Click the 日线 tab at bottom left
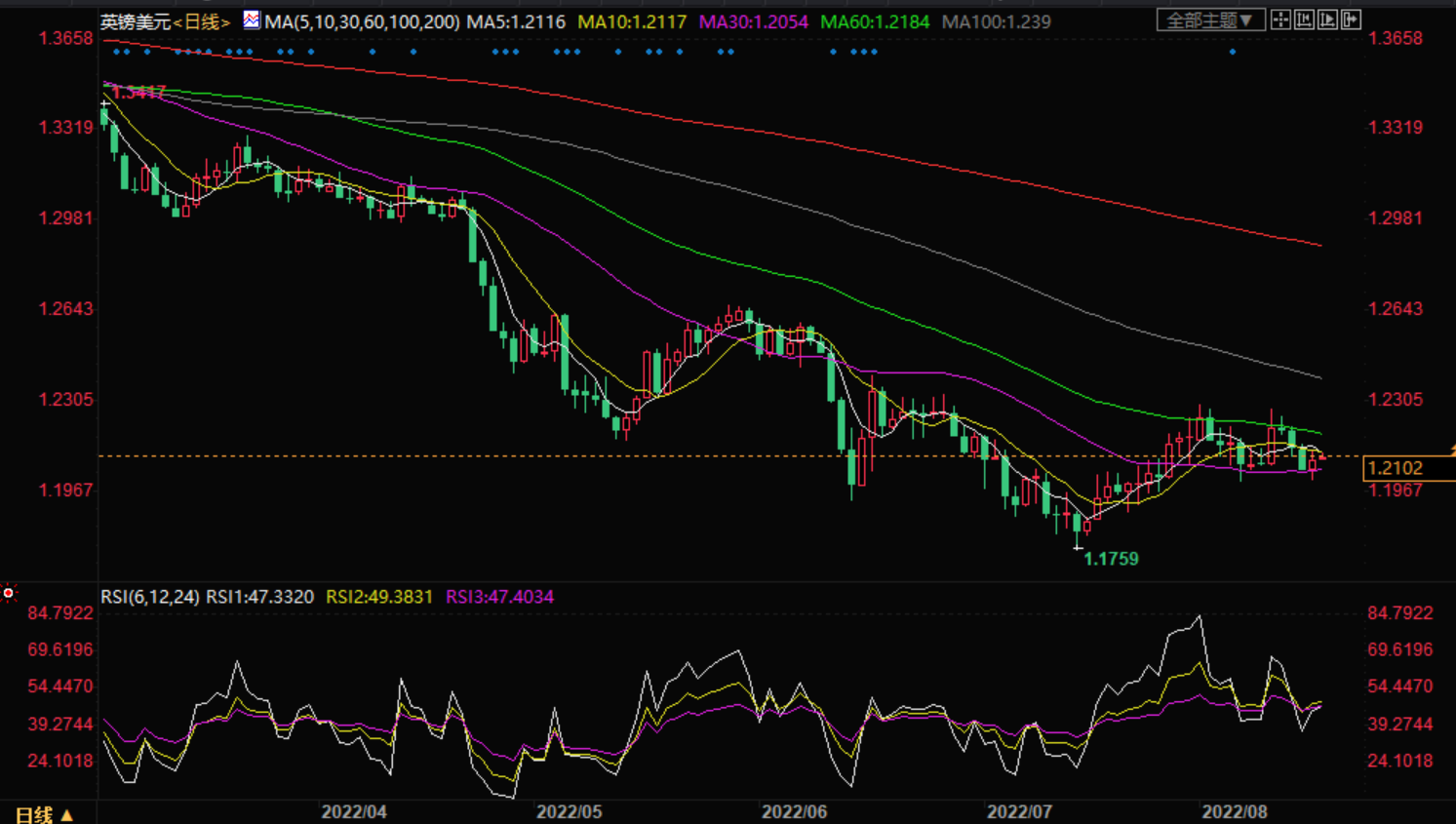Viewport: 1456px width, 824px height. click(34, 814)
